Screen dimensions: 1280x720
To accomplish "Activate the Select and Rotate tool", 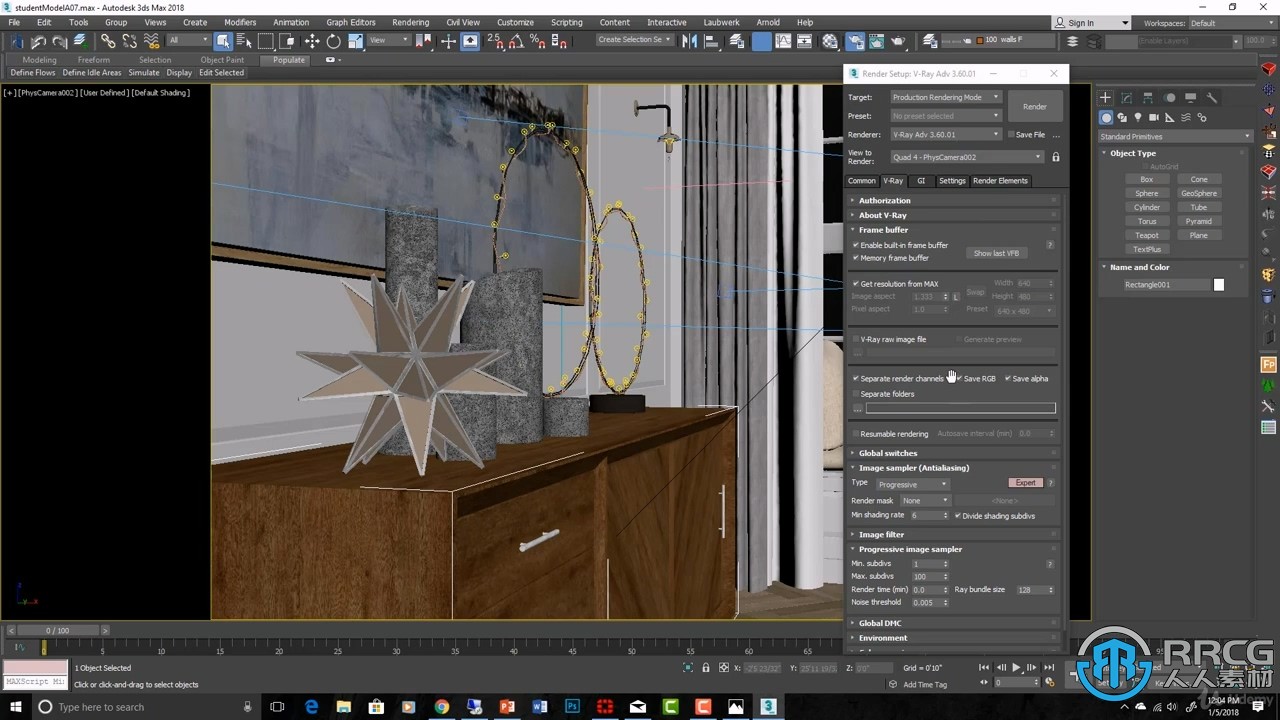I will click(x=334, y=41).
